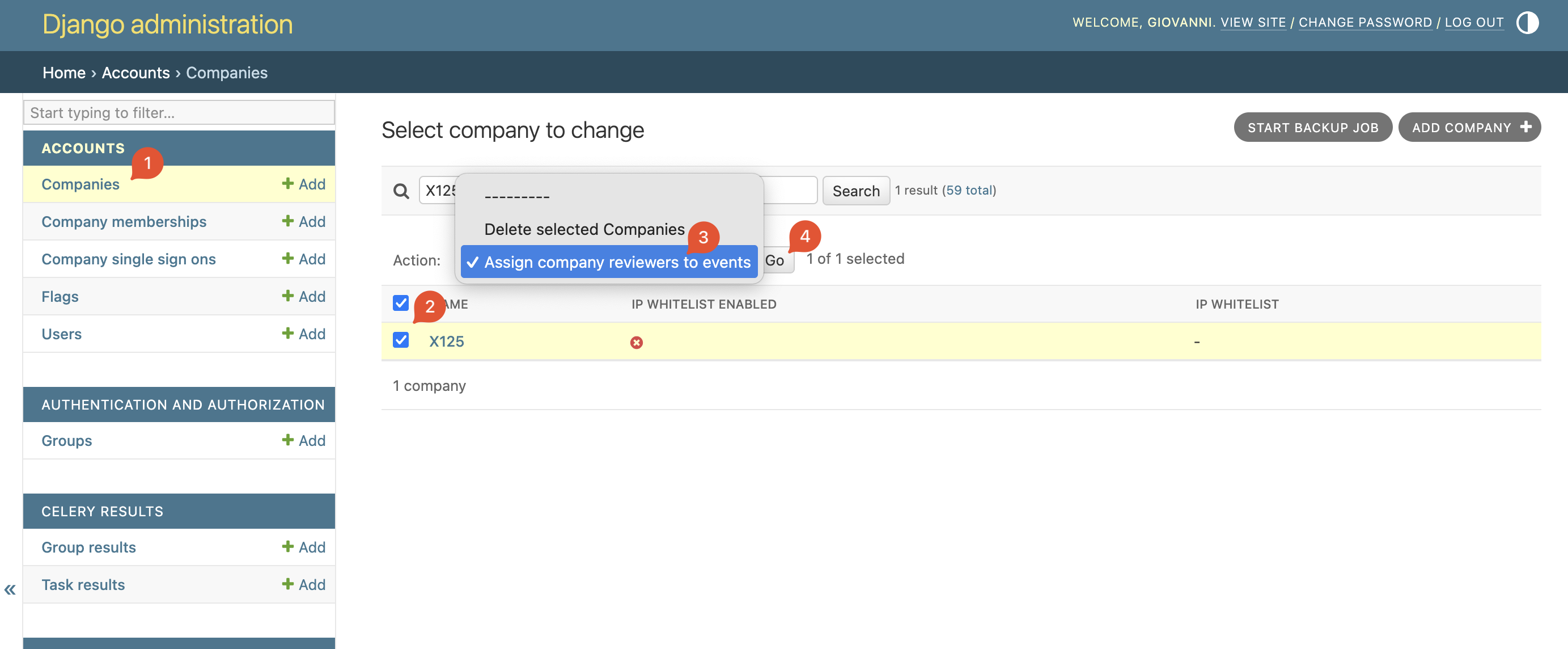Open the X125 company link
This screenshot has height=649, width=1568.
(x=446, y=342)
